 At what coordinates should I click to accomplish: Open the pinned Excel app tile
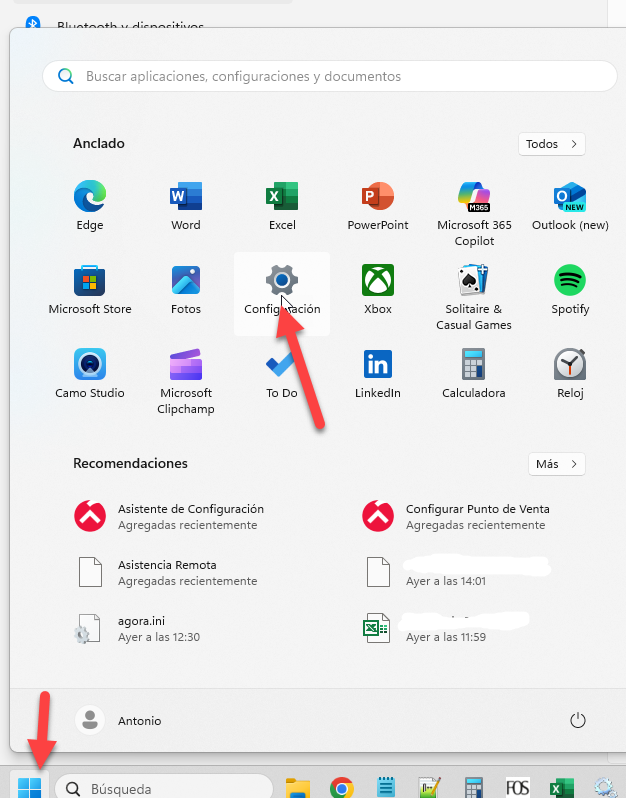tap(282, 206)
